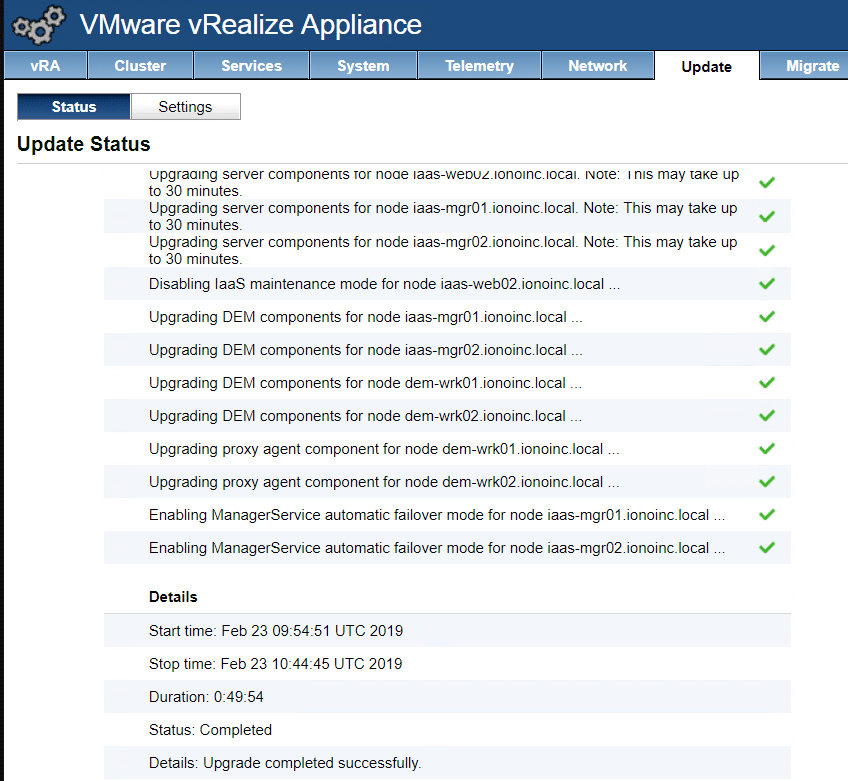Go to the Network tab

[597, 66]
